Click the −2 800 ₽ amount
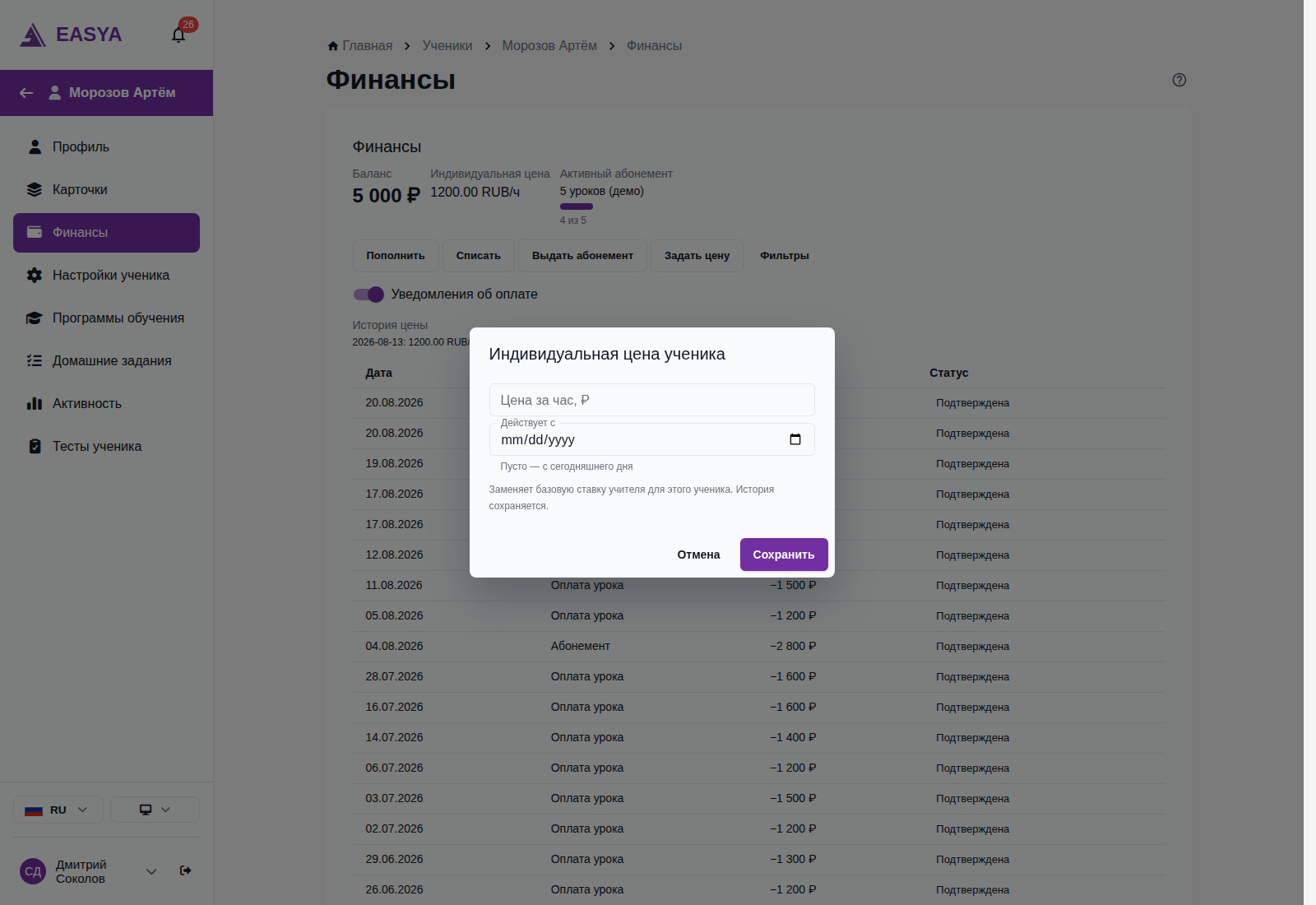The height and width of the screenshot is (905, 1316). [x=793, y=647]
